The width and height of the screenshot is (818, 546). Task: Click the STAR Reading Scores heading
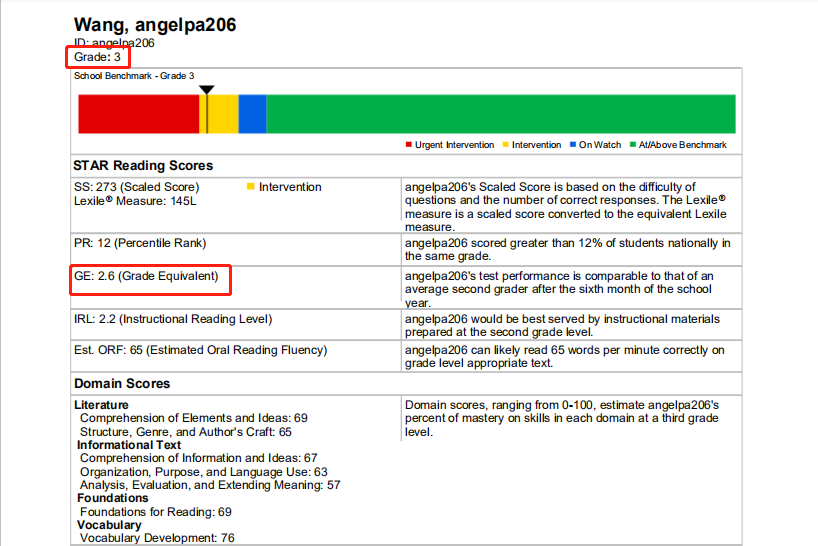143,165
